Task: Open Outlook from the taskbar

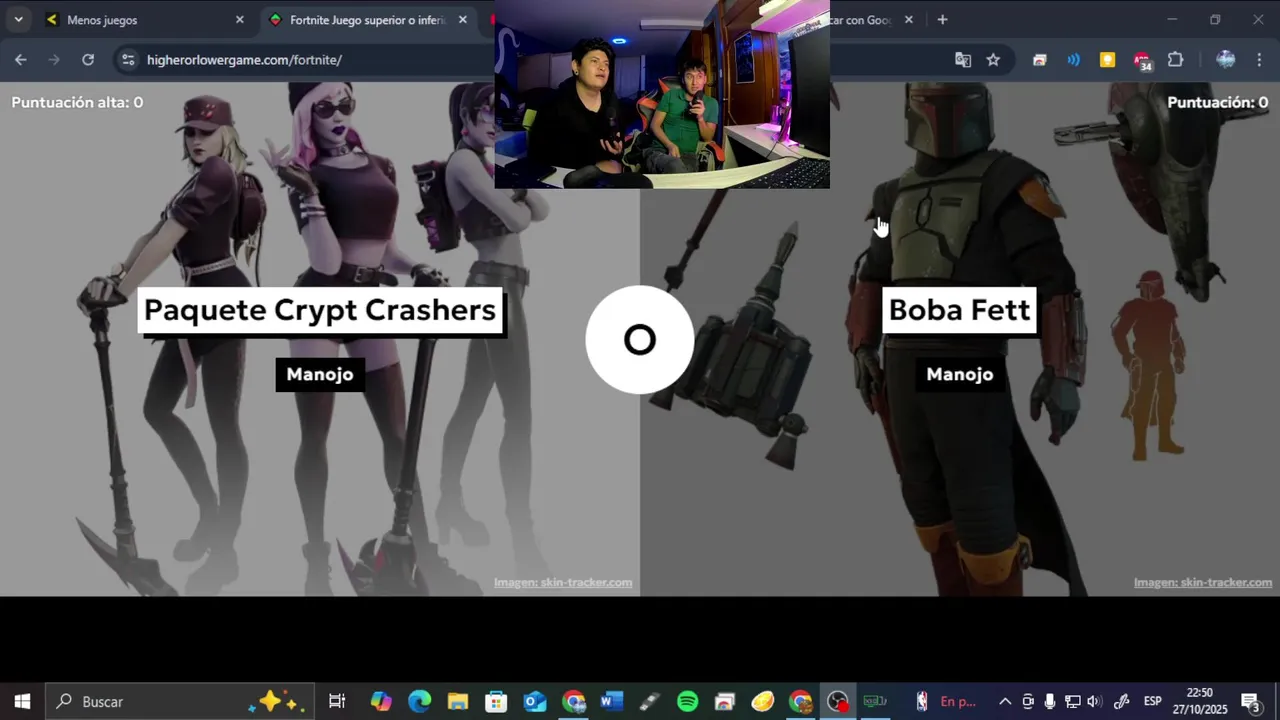Action: [535, 702]
